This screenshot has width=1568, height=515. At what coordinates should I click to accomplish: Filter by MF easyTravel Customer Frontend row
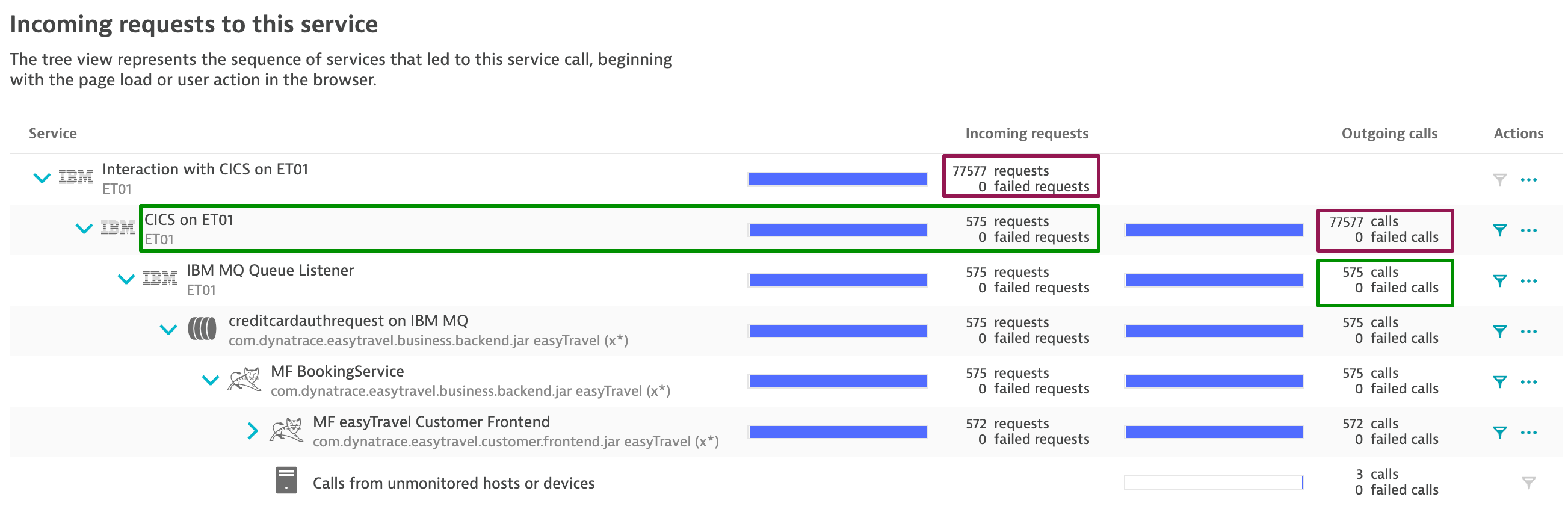[1499, 432]
